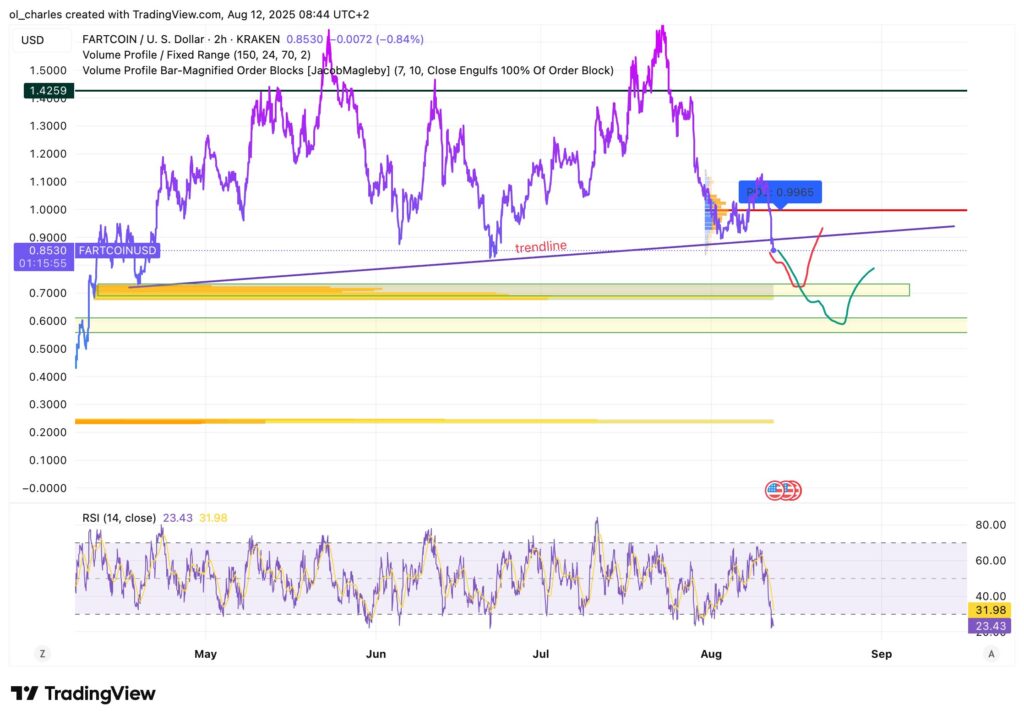Click the blue PP: 0.9965 price tag
The height and width of the screenshot is (721, 1024).
pyautogui.click(x=782, y=191)
